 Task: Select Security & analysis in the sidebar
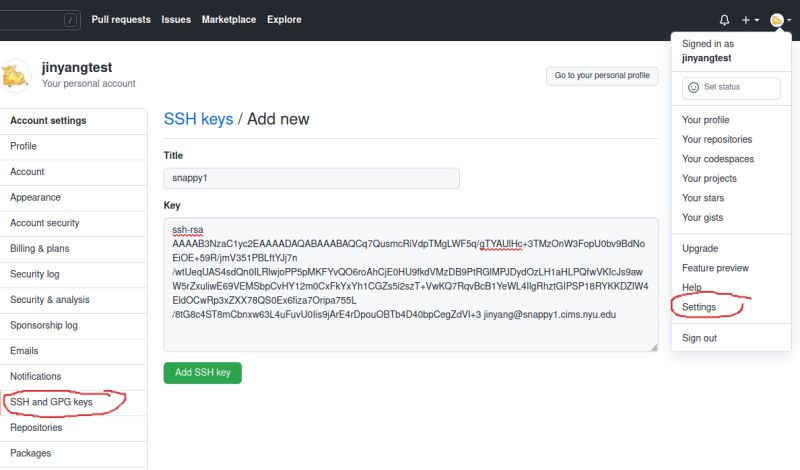pos(73,300)
